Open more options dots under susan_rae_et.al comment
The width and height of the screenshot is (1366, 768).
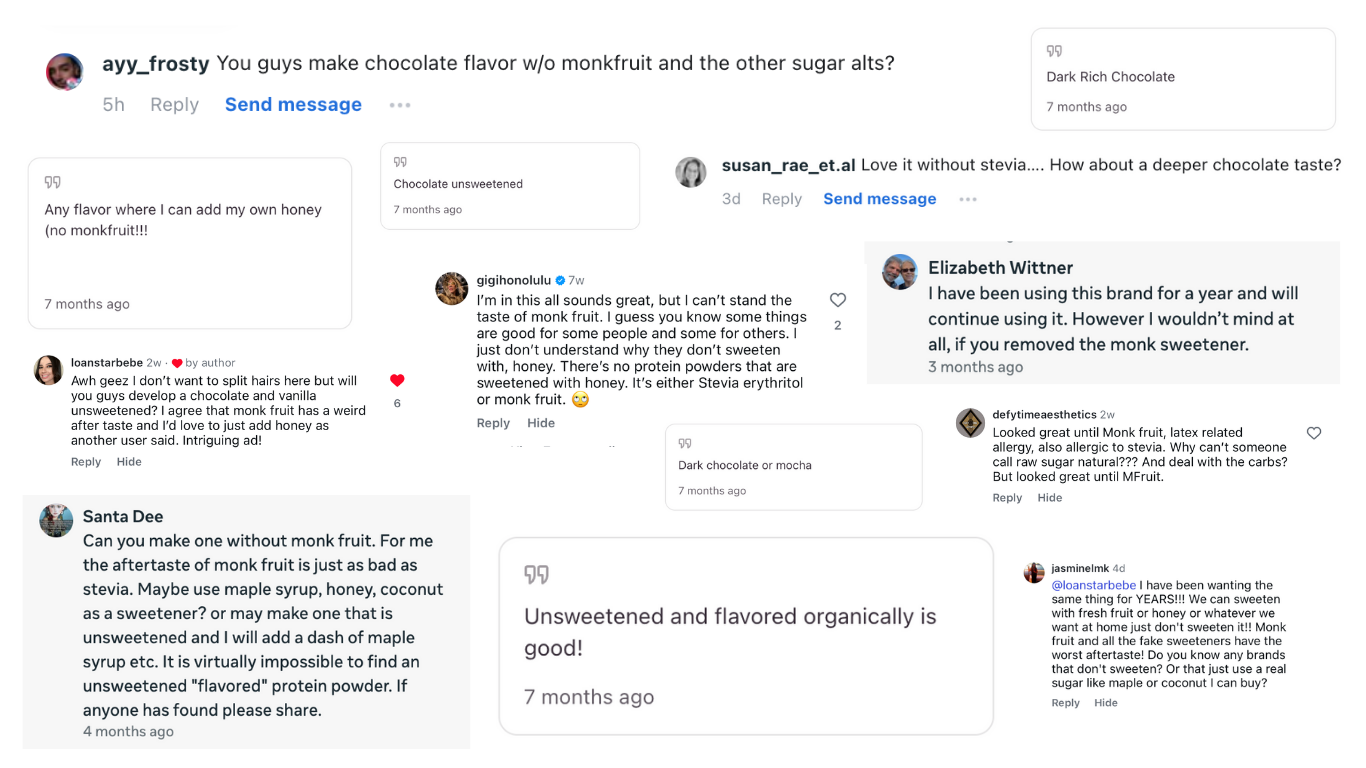(x=968, y=199)
